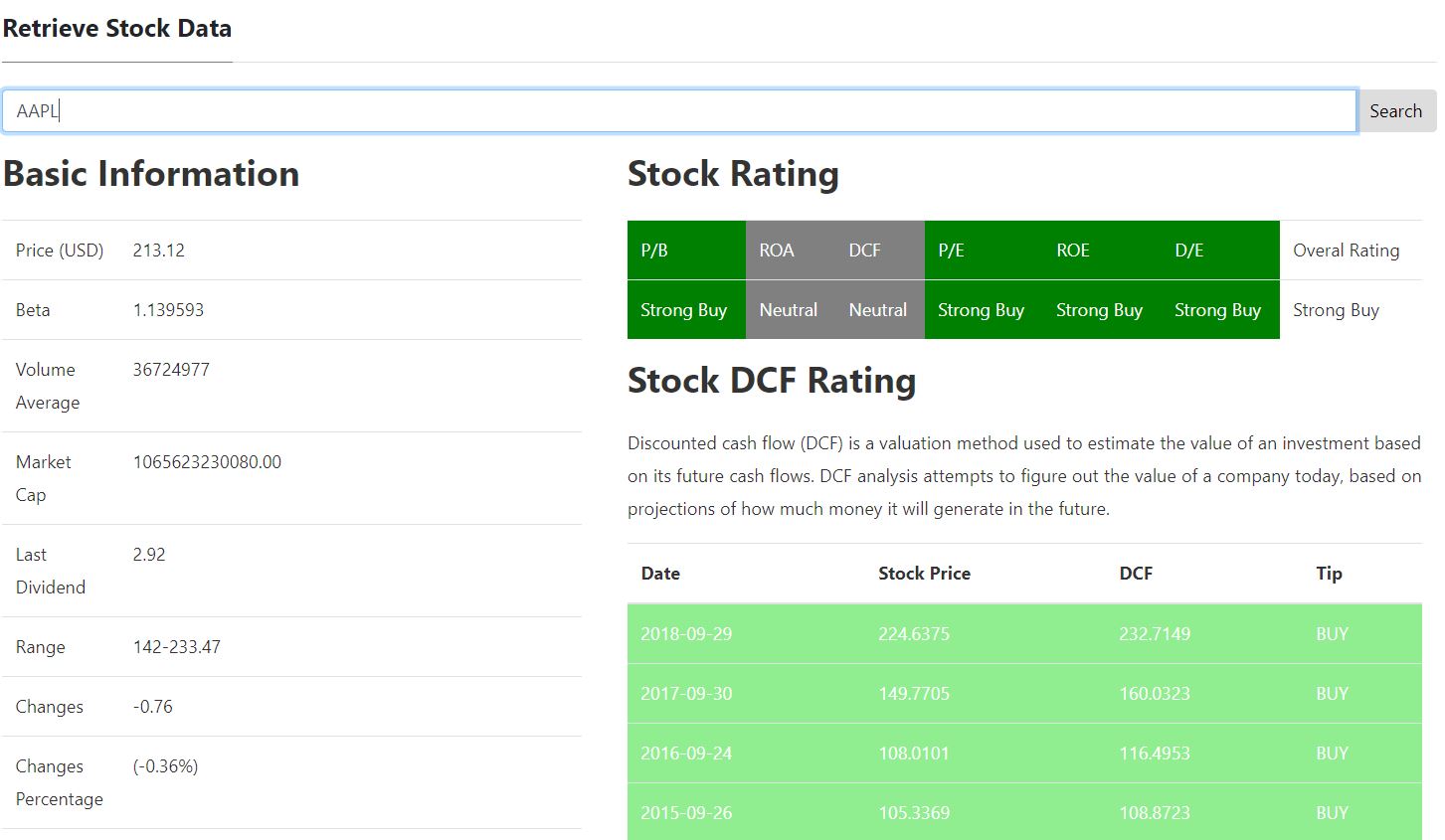Select Beta value 1.139593

168,310
